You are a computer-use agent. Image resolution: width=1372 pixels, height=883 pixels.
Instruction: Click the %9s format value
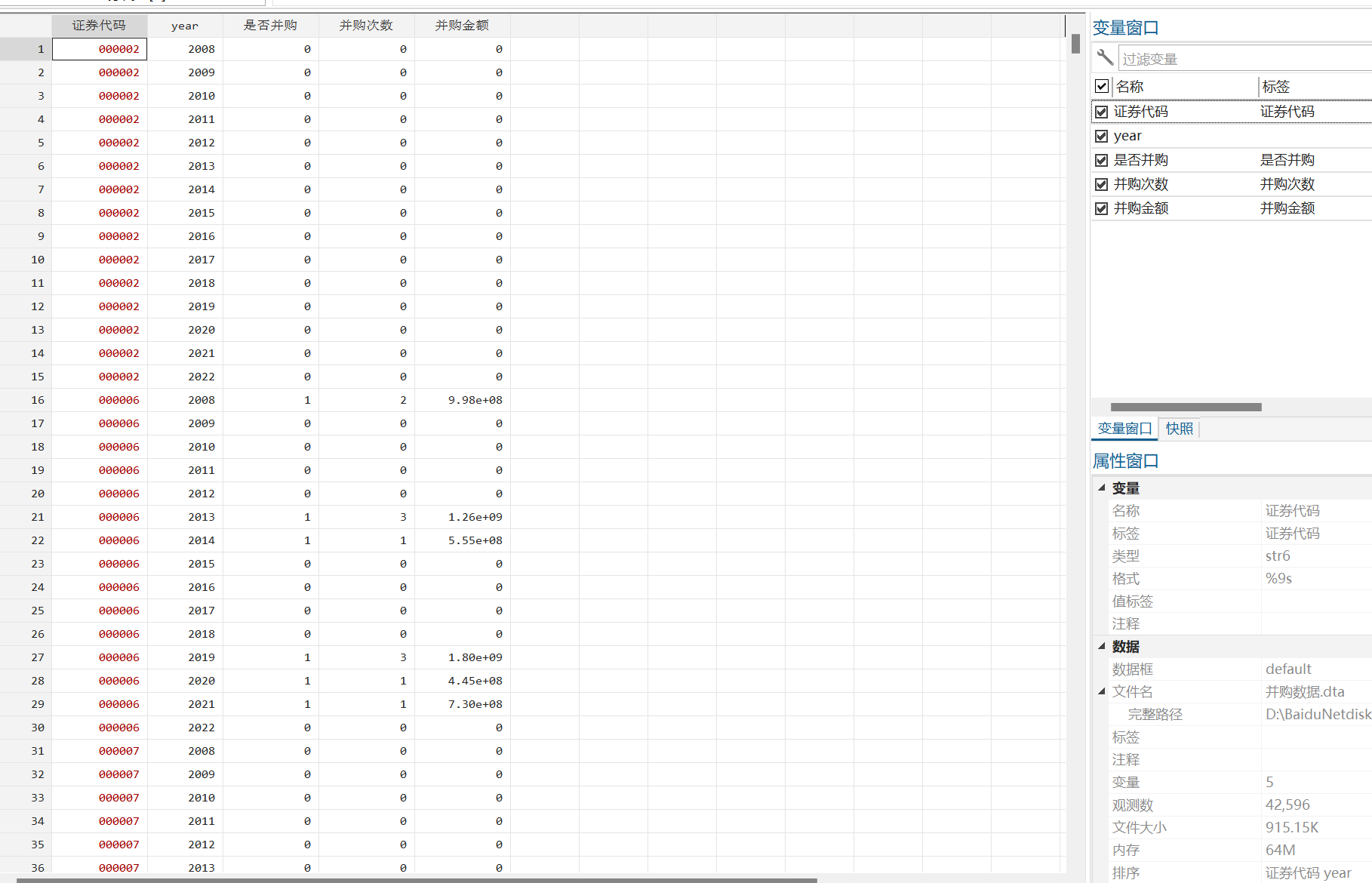point(1278,579)
